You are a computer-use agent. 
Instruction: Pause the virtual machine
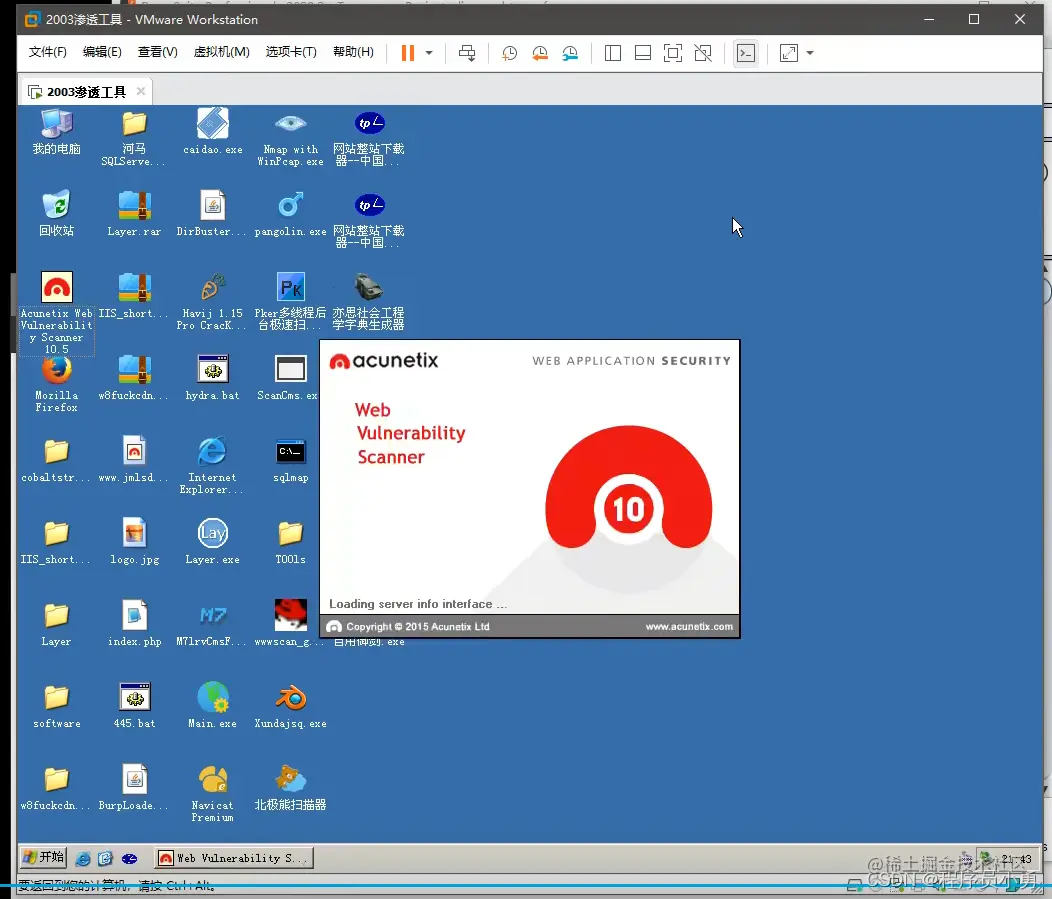408,53
